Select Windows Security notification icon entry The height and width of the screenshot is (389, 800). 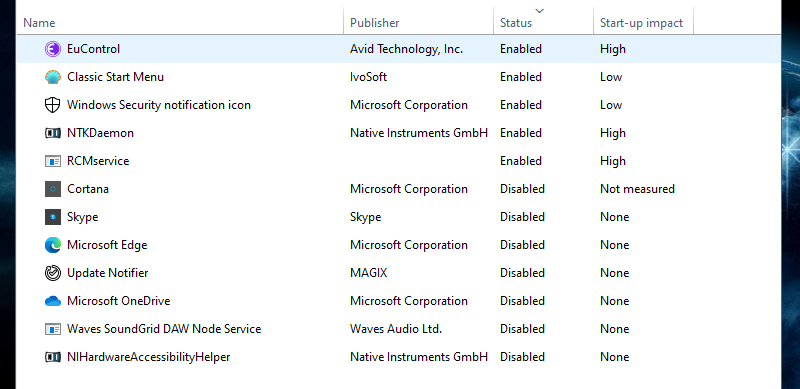[x=159, y=105]
